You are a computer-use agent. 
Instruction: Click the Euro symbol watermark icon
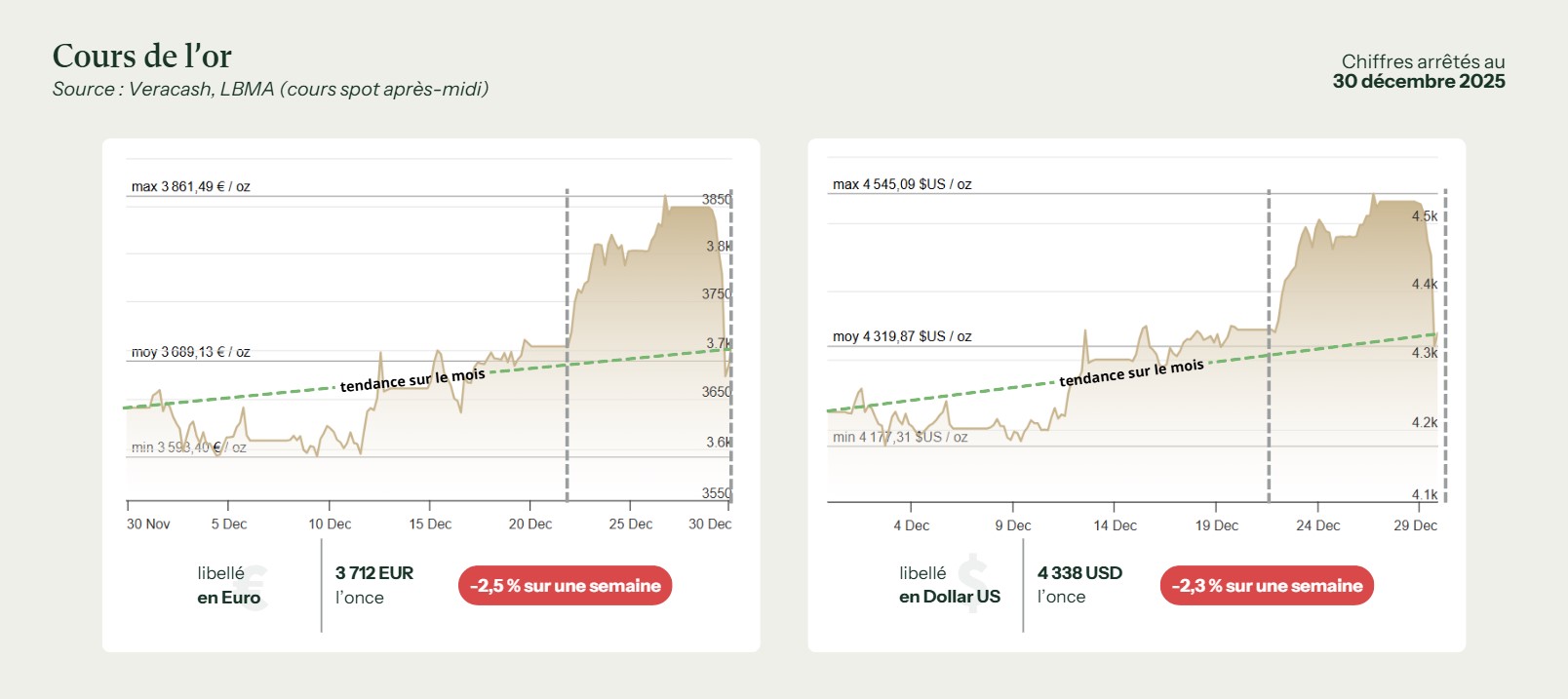click(255, 587)
